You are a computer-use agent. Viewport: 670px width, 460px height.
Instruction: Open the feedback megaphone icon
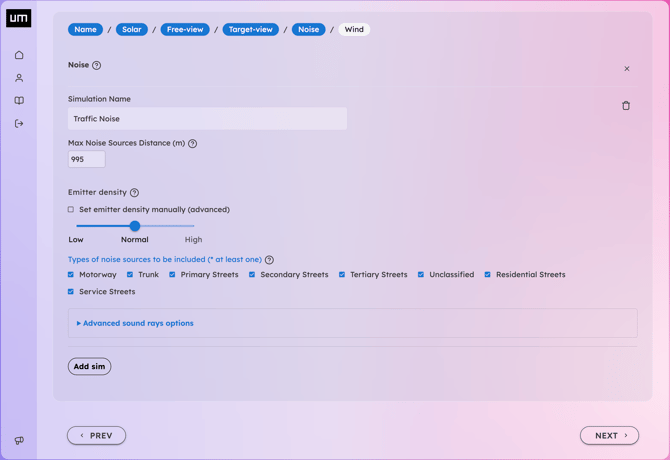click(19, 440)
